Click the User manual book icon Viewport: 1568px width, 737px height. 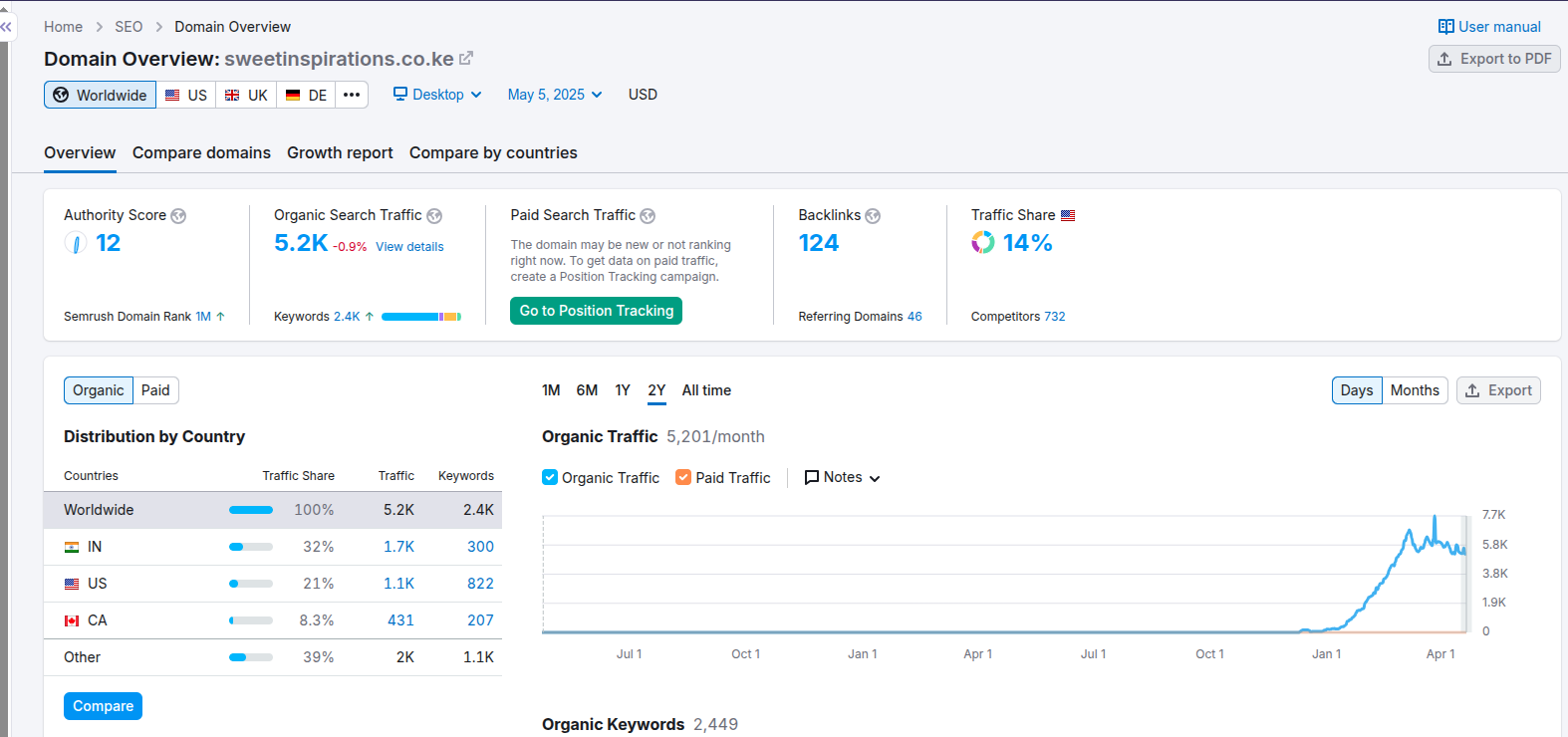(1446, 27)
